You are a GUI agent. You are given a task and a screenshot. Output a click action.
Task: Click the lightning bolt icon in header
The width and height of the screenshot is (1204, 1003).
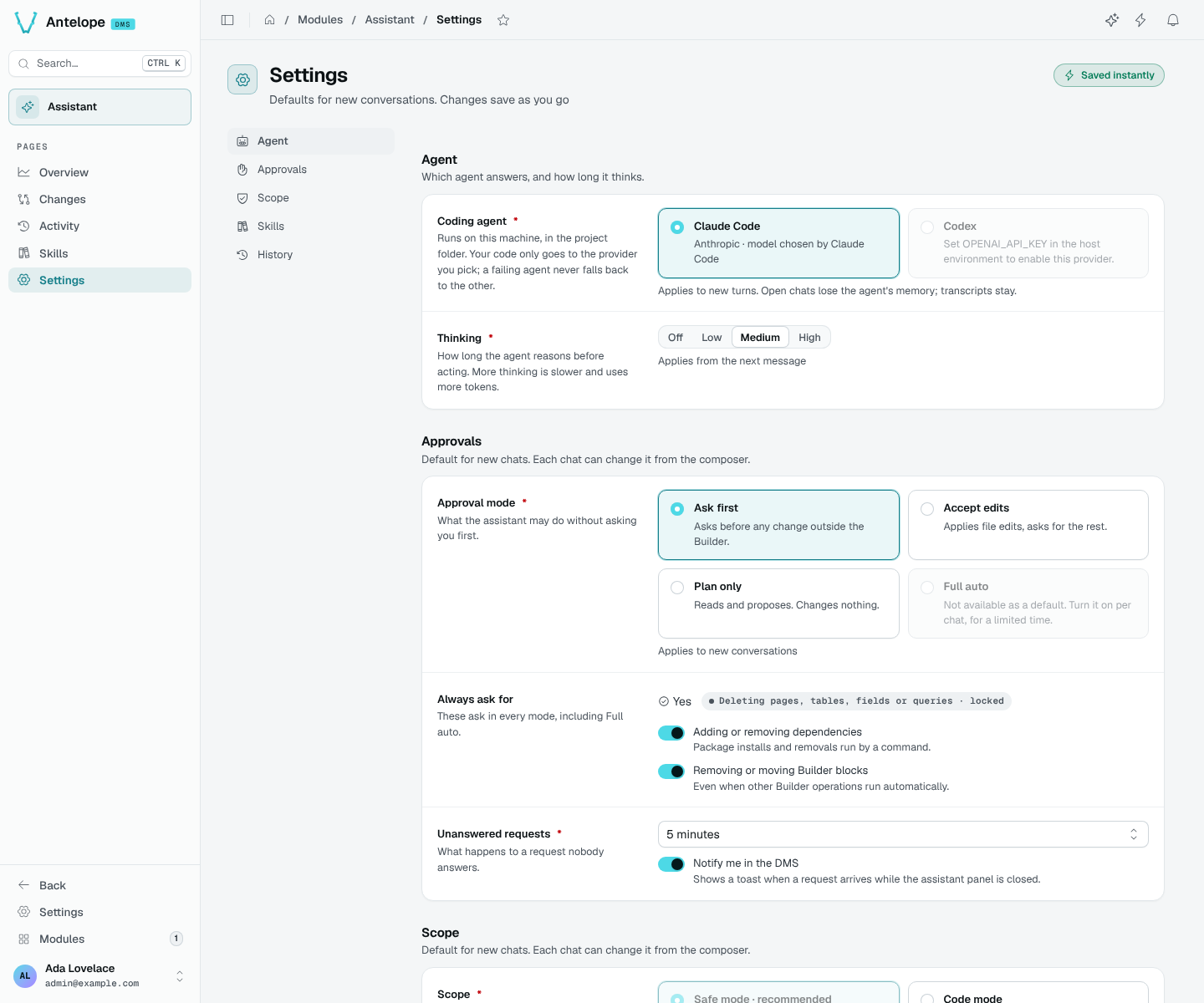[x=1140, y=20]
